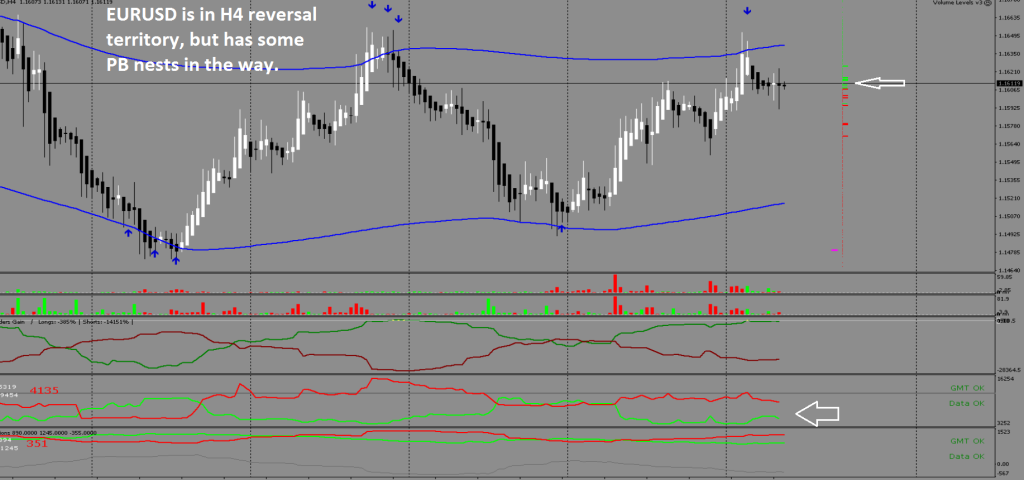Click the white arrow in the lower indicator panel
The width and height of the screenshot is (1024, 480).
818,413
